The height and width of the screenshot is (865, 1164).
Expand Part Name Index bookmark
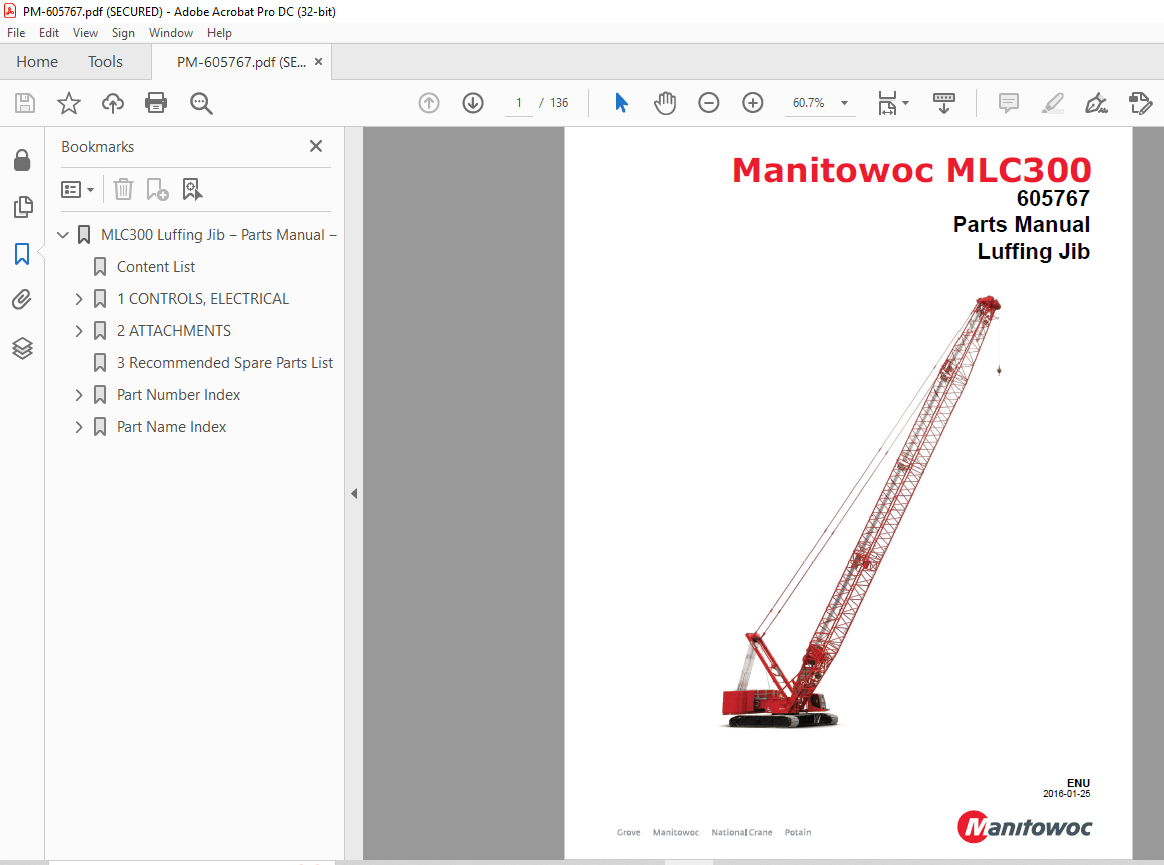click(79, 427)
